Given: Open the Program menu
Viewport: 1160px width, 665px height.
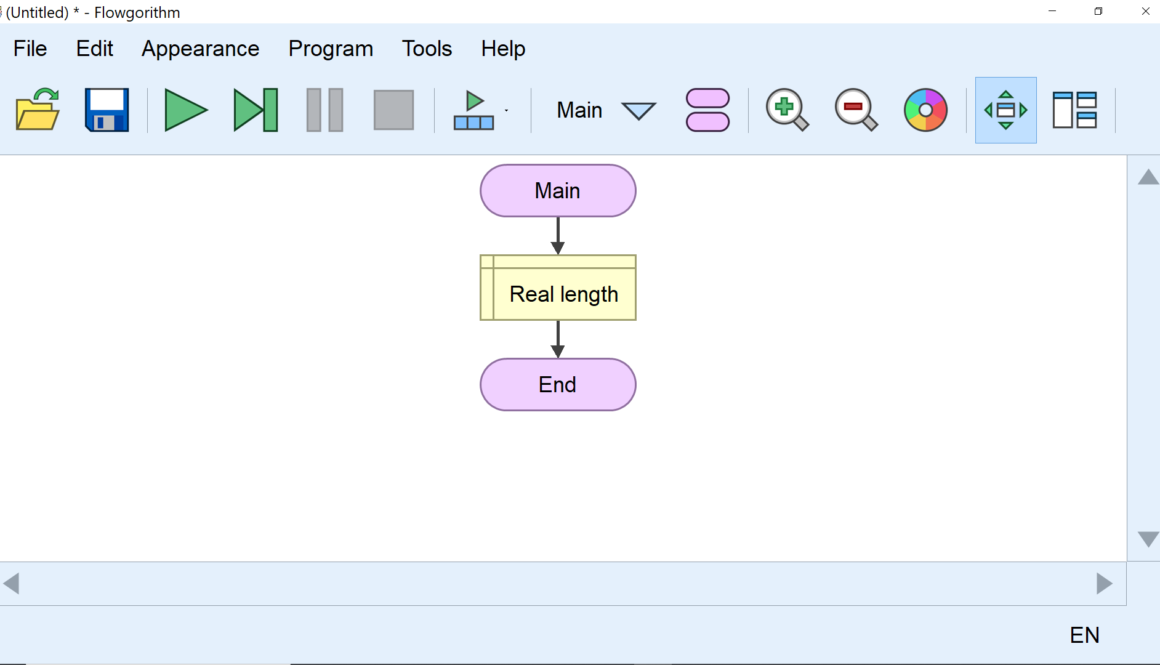Looking at the screenshot, I should click(x=331, y=49).
